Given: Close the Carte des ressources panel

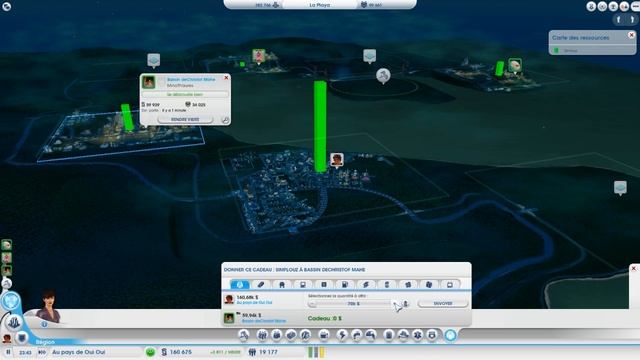Looking at the screenshot, I should click(x=631, y=35).
